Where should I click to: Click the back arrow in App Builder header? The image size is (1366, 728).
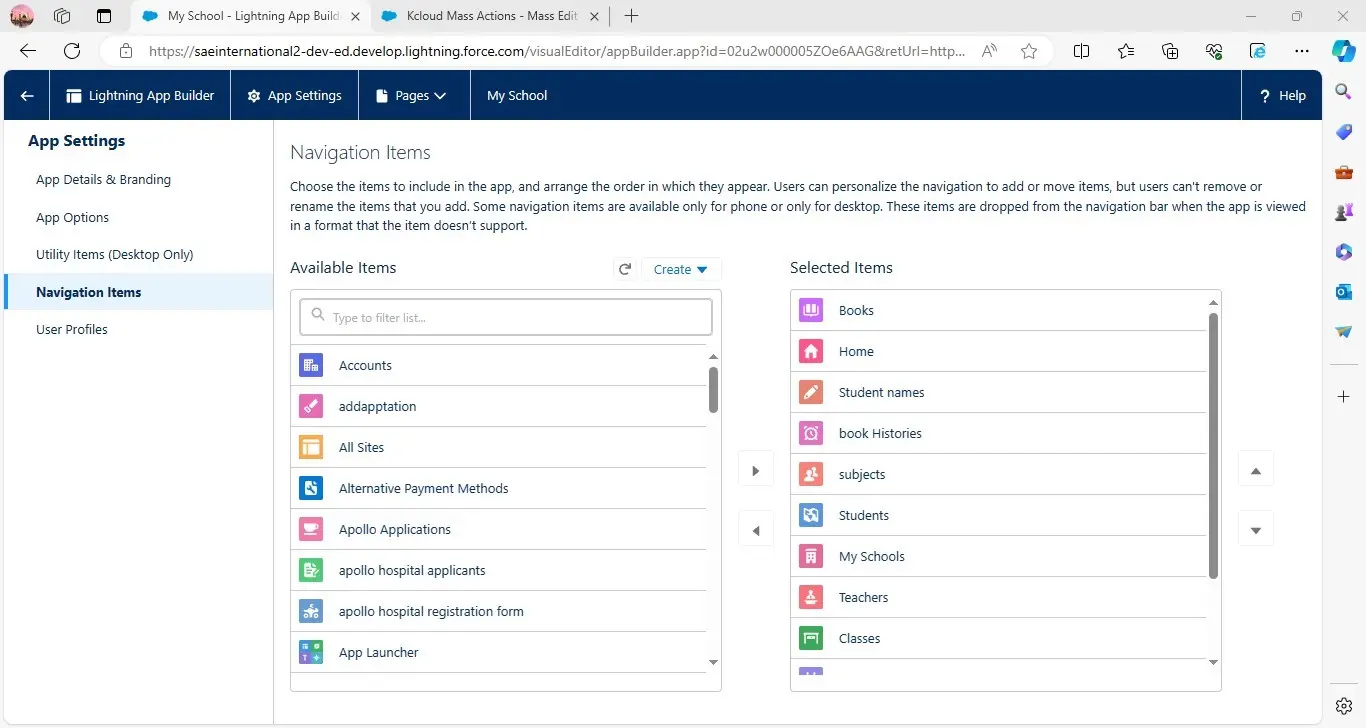coord(27,96)
